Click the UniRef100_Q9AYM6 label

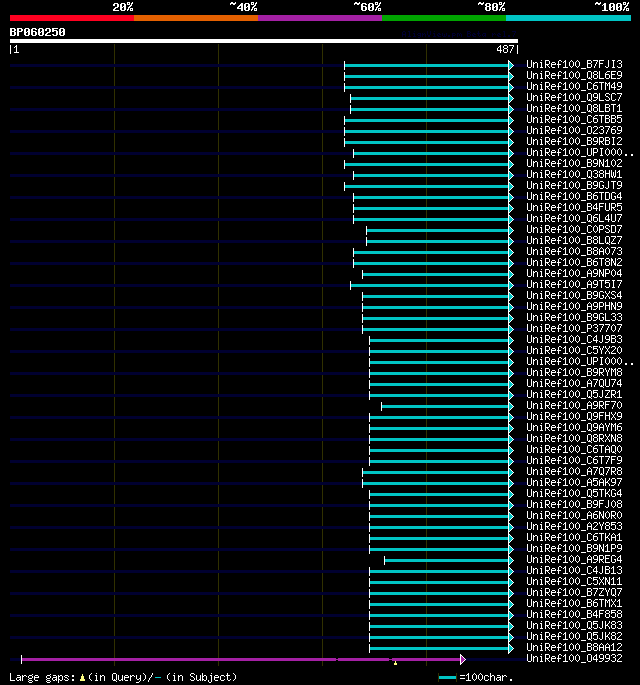point(574,428)
